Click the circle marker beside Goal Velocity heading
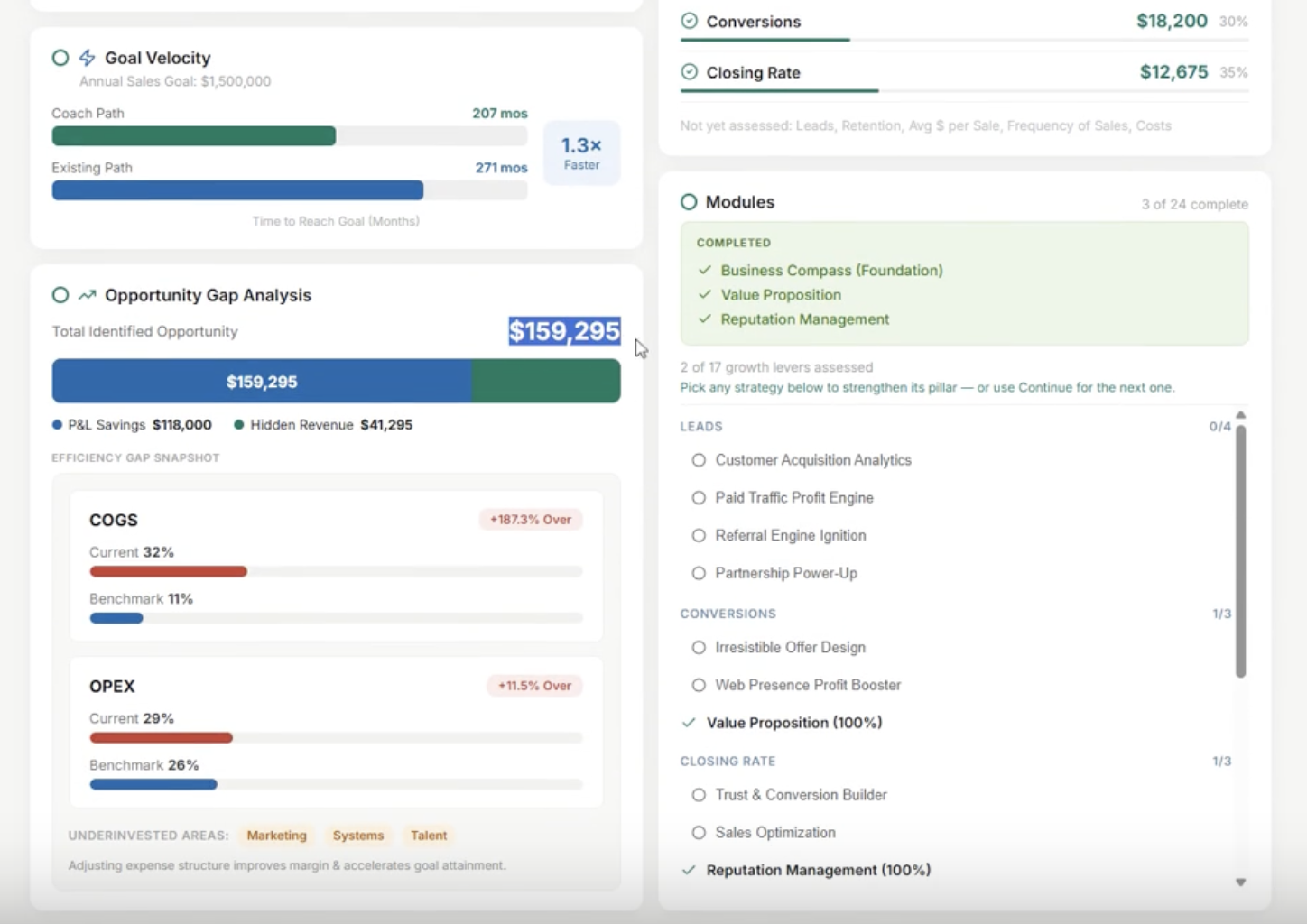Image resolution: width=1307 pixels, height=924 pixels. pos(60,58)
